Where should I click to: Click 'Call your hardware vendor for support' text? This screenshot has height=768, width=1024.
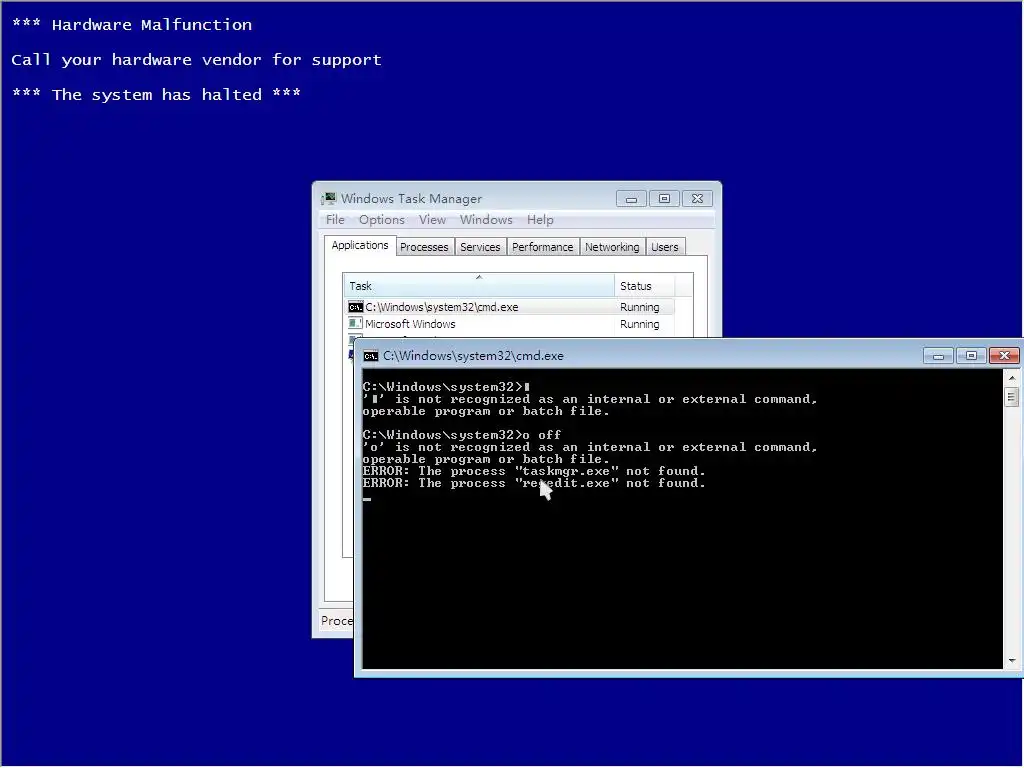coord(197,60)
